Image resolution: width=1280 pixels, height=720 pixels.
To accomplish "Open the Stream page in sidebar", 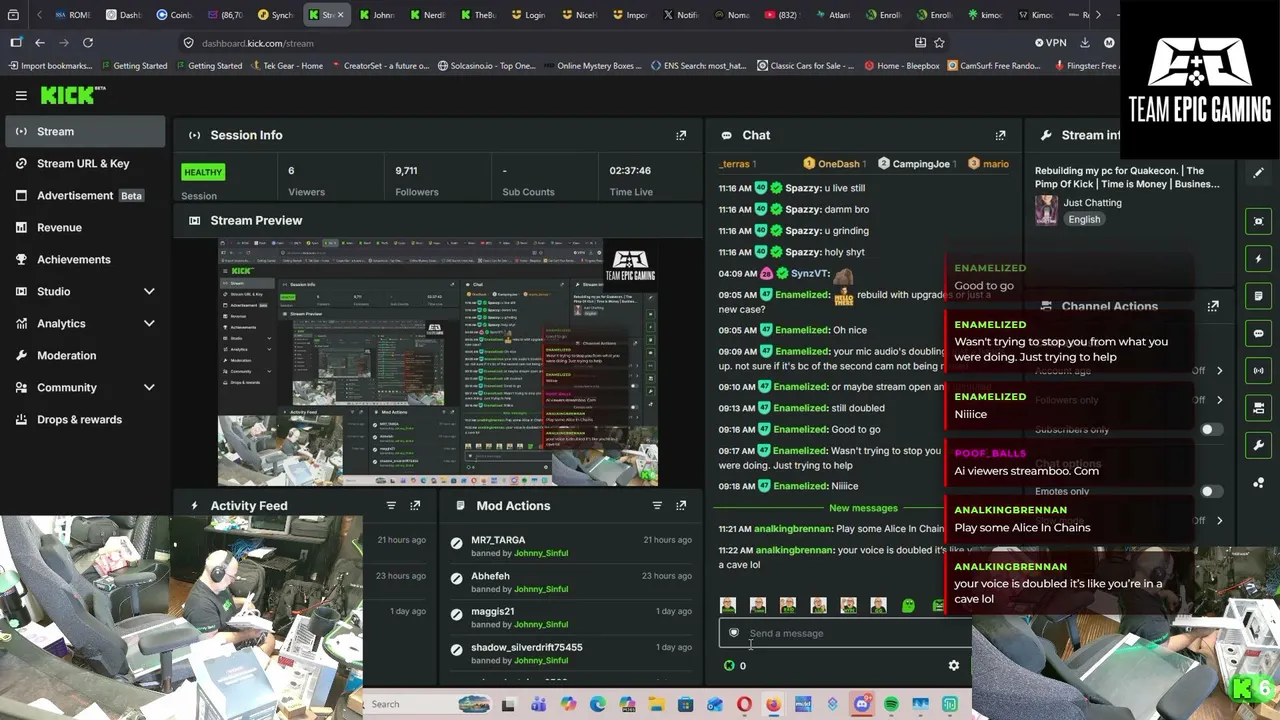I will click(x=85, y=131).
